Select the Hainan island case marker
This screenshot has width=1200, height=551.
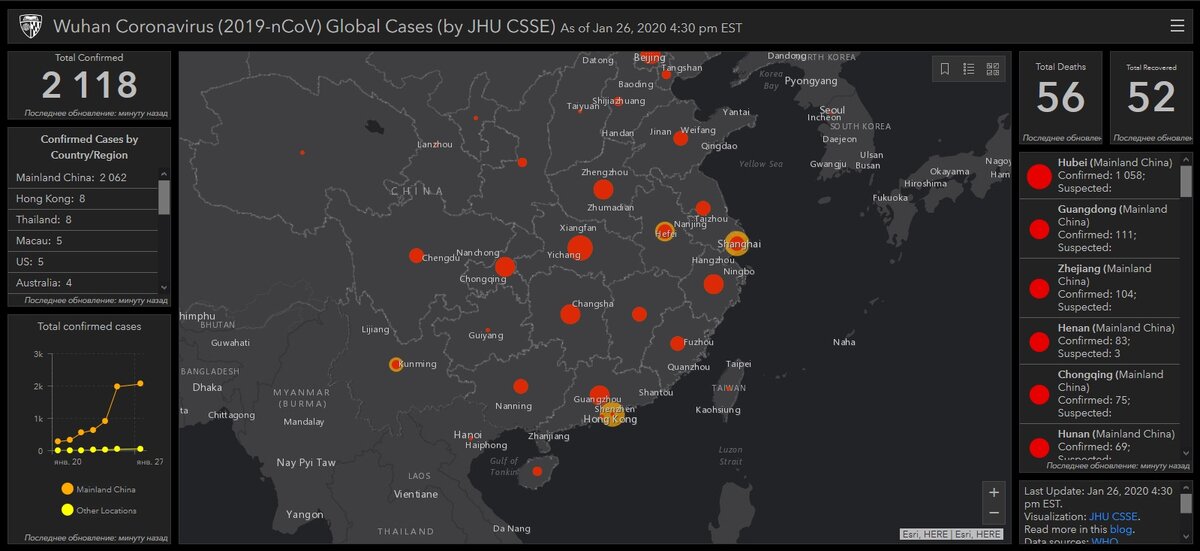[537, 471]
